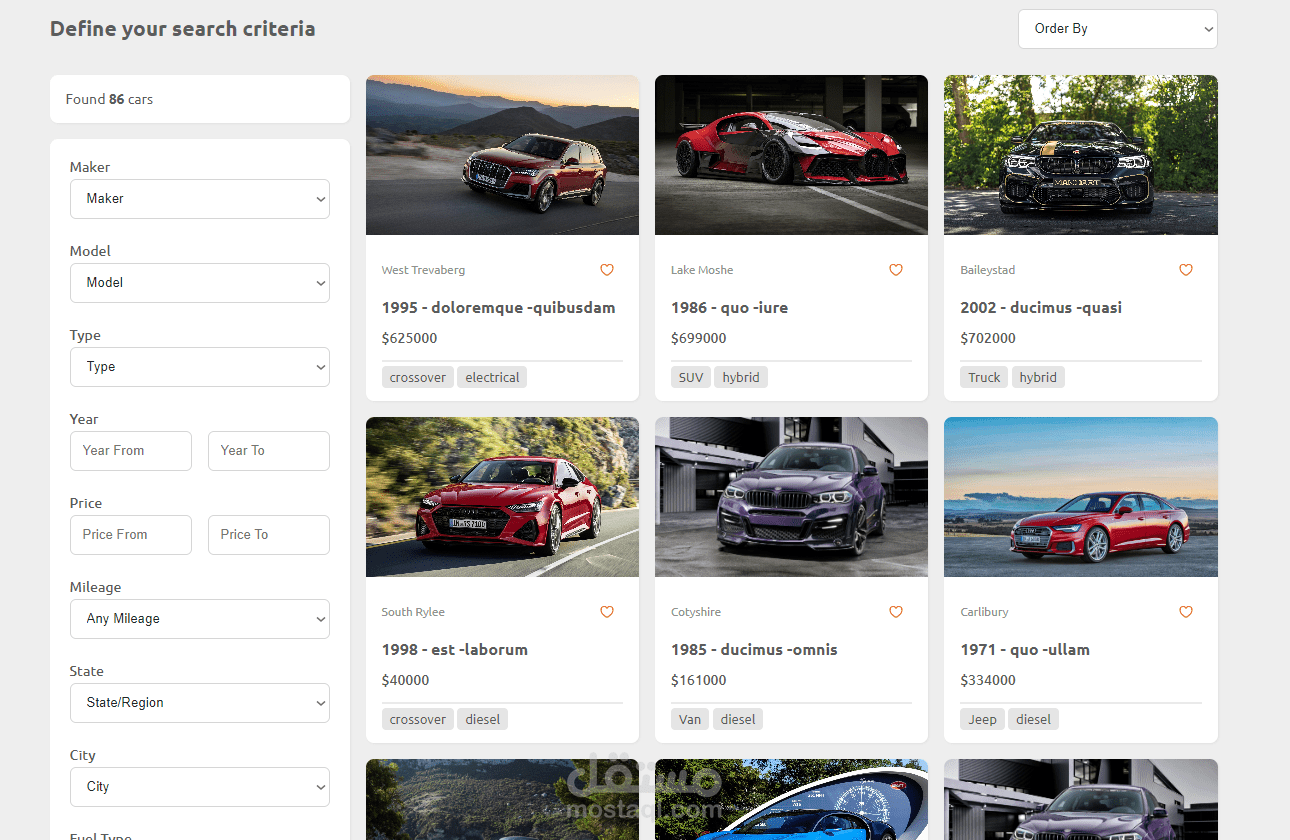Screen dimensions: 1290x840
Task: Click the Found 86 cars text
Action: (109, 99)
